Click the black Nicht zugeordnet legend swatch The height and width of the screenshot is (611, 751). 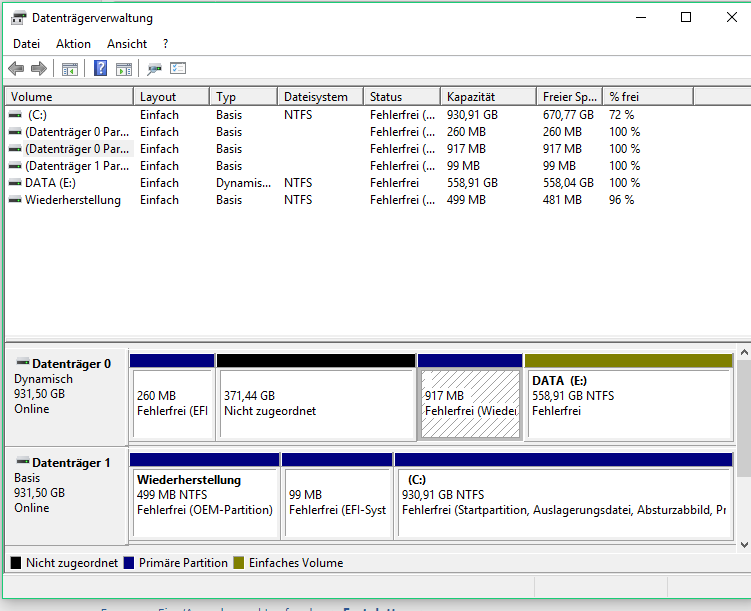pyautogui.click(x=16, y=563)
